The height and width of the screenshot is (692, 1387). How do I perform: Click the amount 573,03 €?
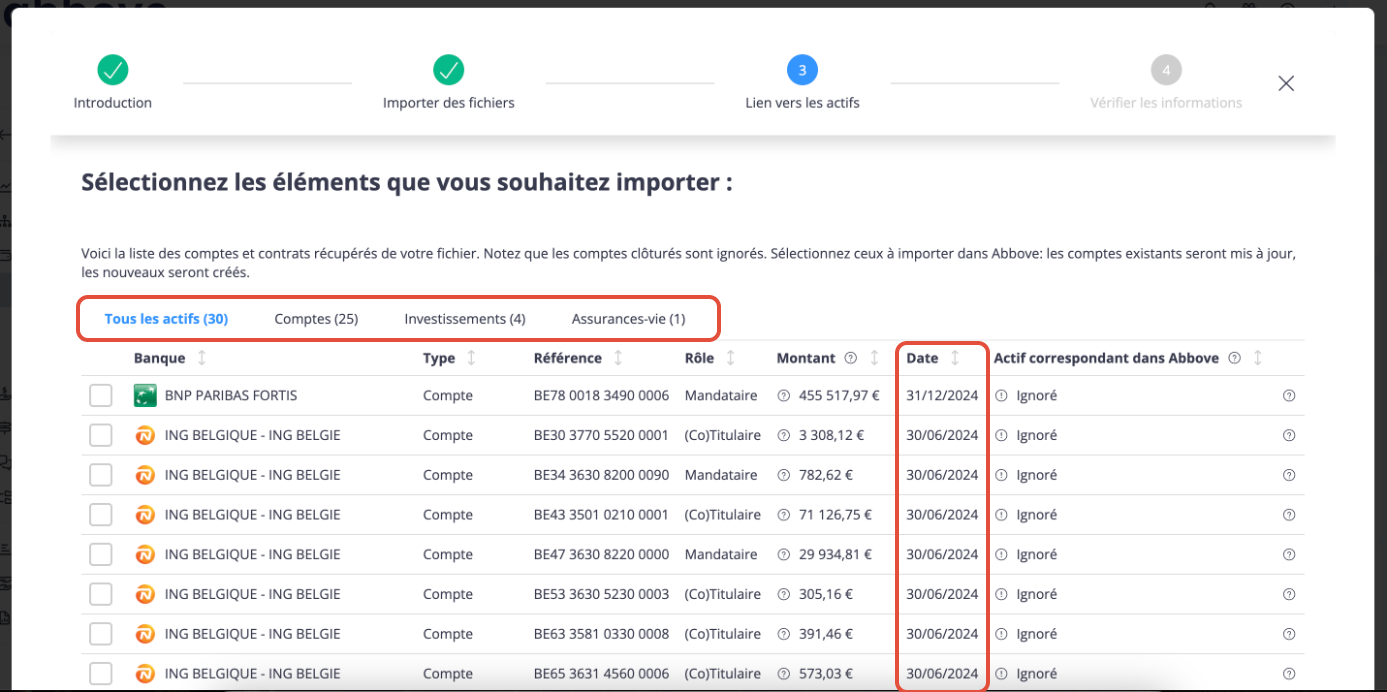coord(826,674)
